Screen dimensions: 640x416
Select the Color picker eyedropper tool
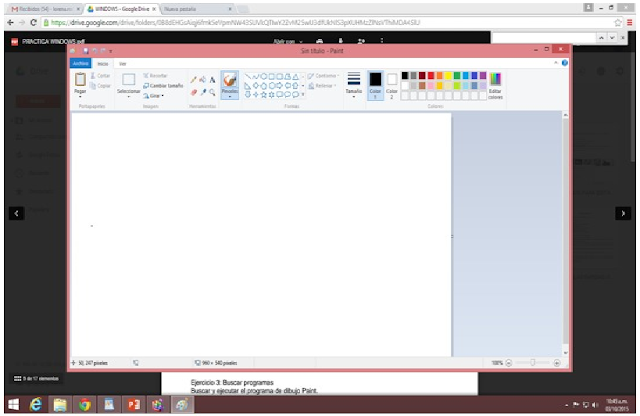(203, 92)
